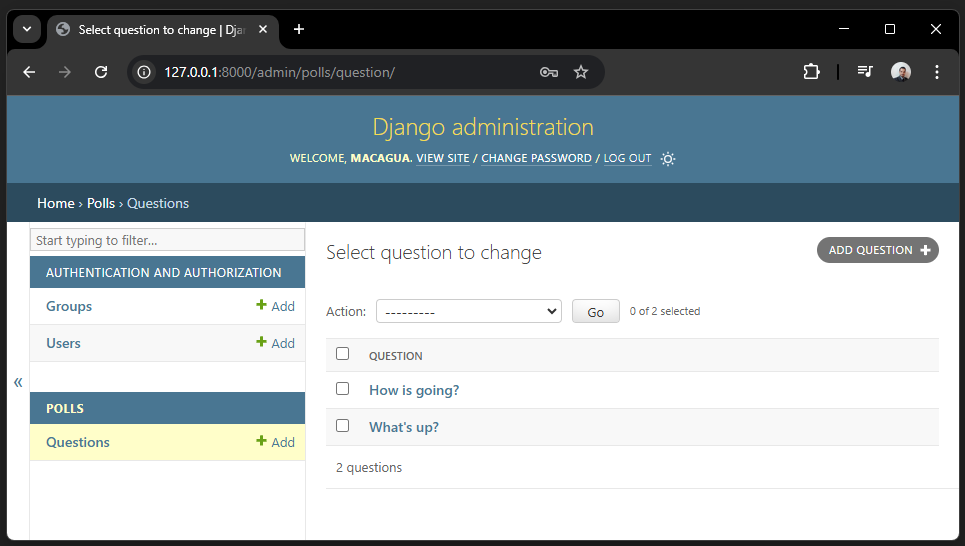This screenshot has height=546, width=965.
Task: Click the Go button
Action: tap(596, 311)
